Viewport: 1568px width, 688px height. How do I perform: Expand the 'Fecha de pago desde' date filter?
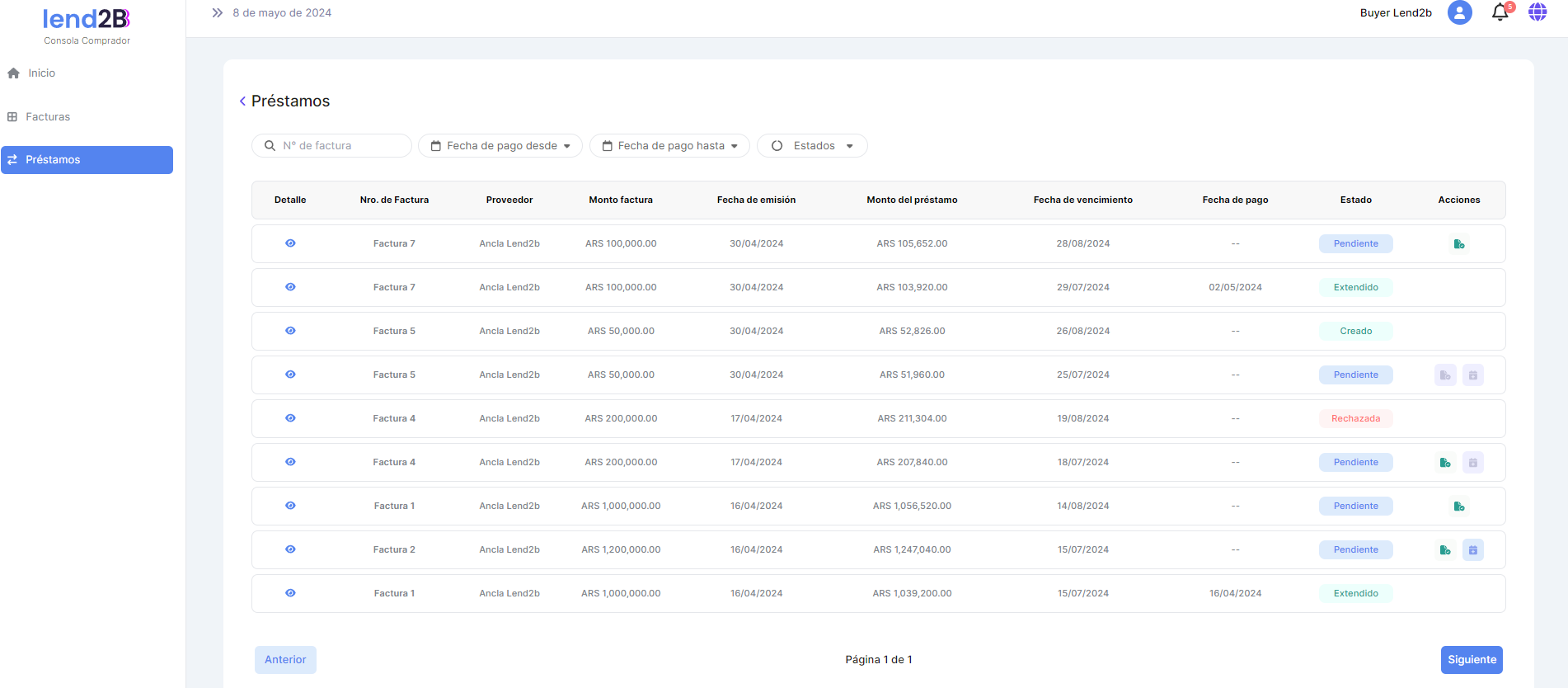(x=500, y=146)
